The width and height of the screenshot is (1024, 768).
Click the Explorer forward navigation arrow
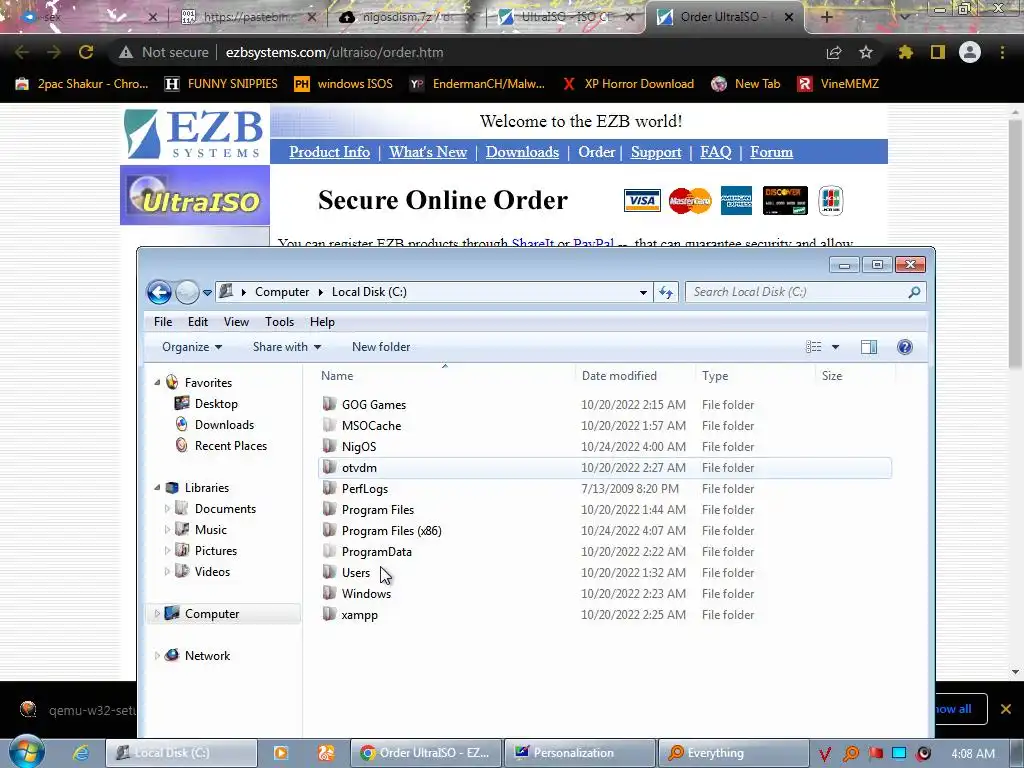[187, 292]
